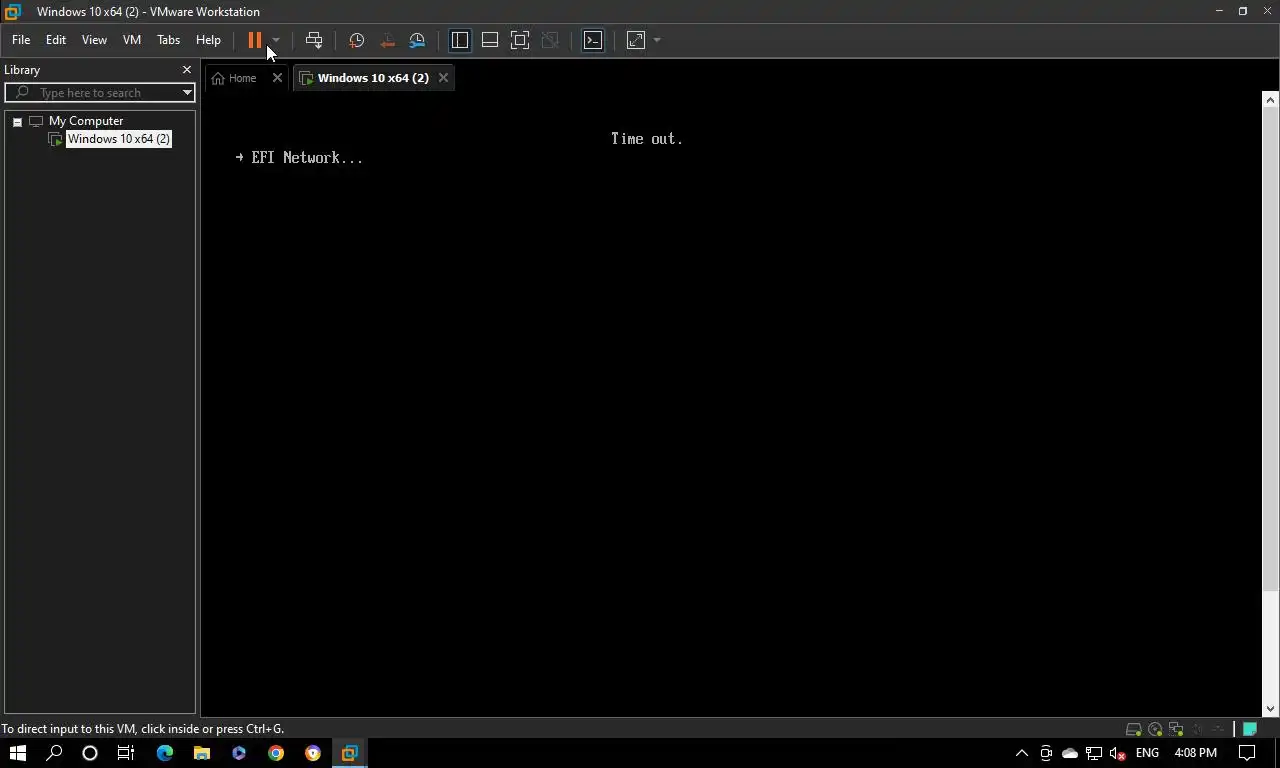Open the File menu
This screenshot has width=1280, height=768.
click(21, 40)
